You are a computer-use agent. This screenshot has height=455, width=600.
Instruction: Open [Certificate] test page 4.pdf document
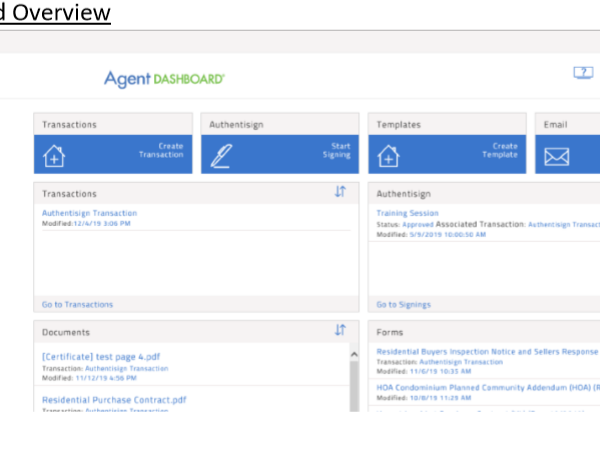tap(101, 357)
